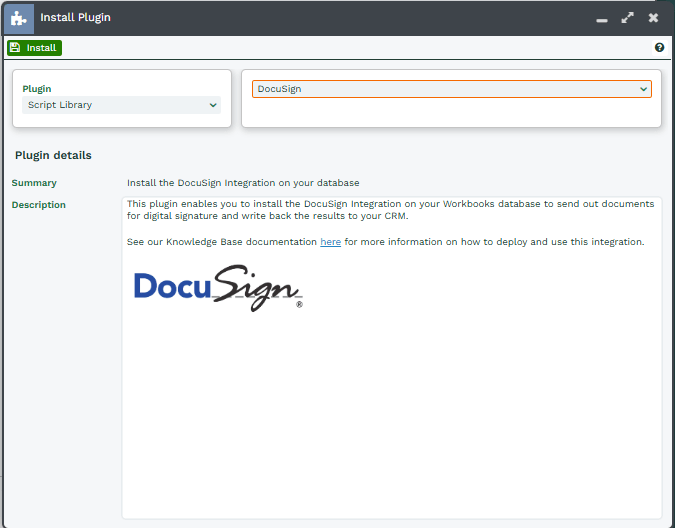Select the summary text 'Install the DocuSign Integration on your database'

point(243,183)
